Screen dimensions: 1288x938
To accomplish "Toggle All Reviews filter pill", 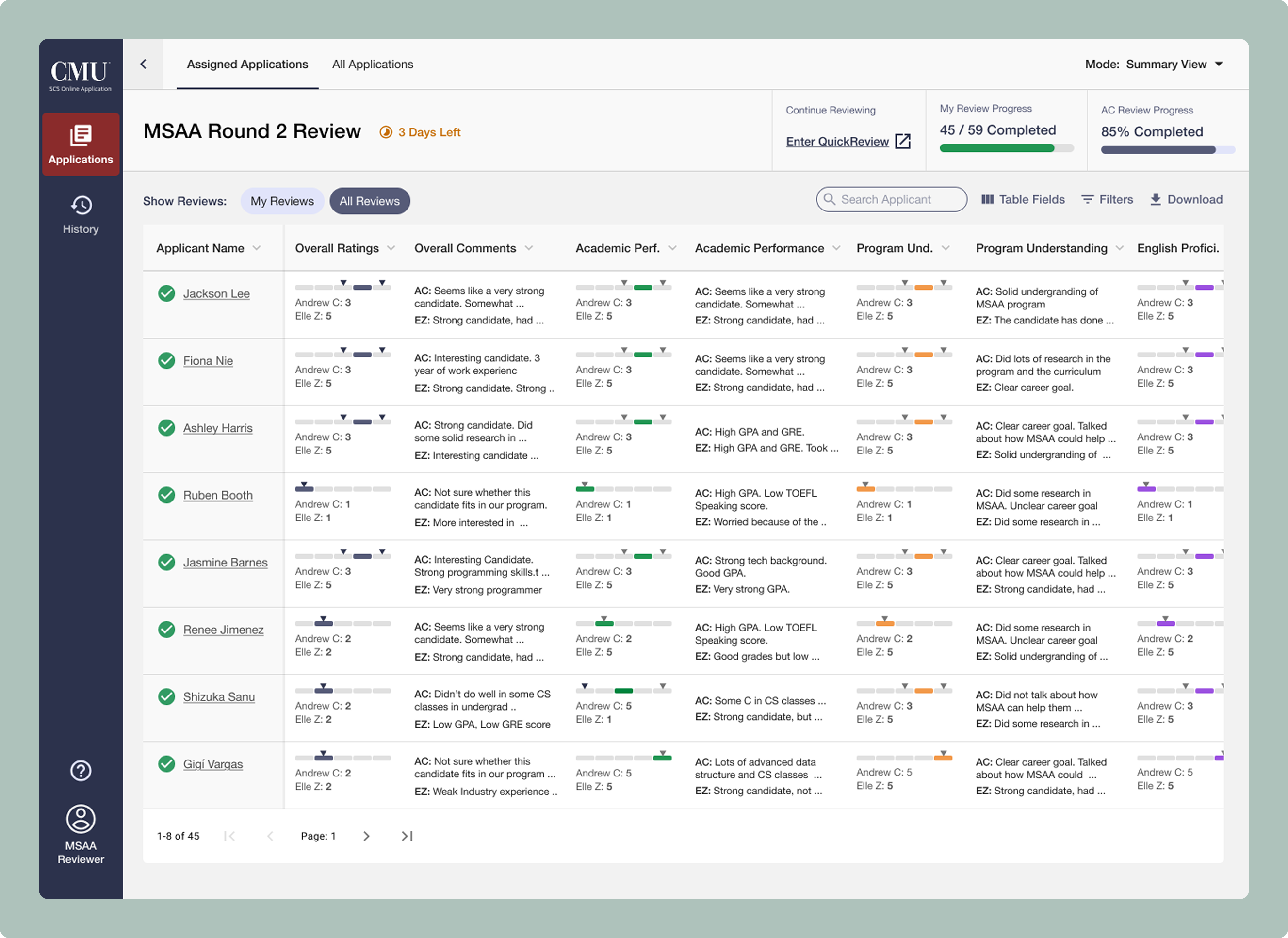I will [x=370, y=201].
